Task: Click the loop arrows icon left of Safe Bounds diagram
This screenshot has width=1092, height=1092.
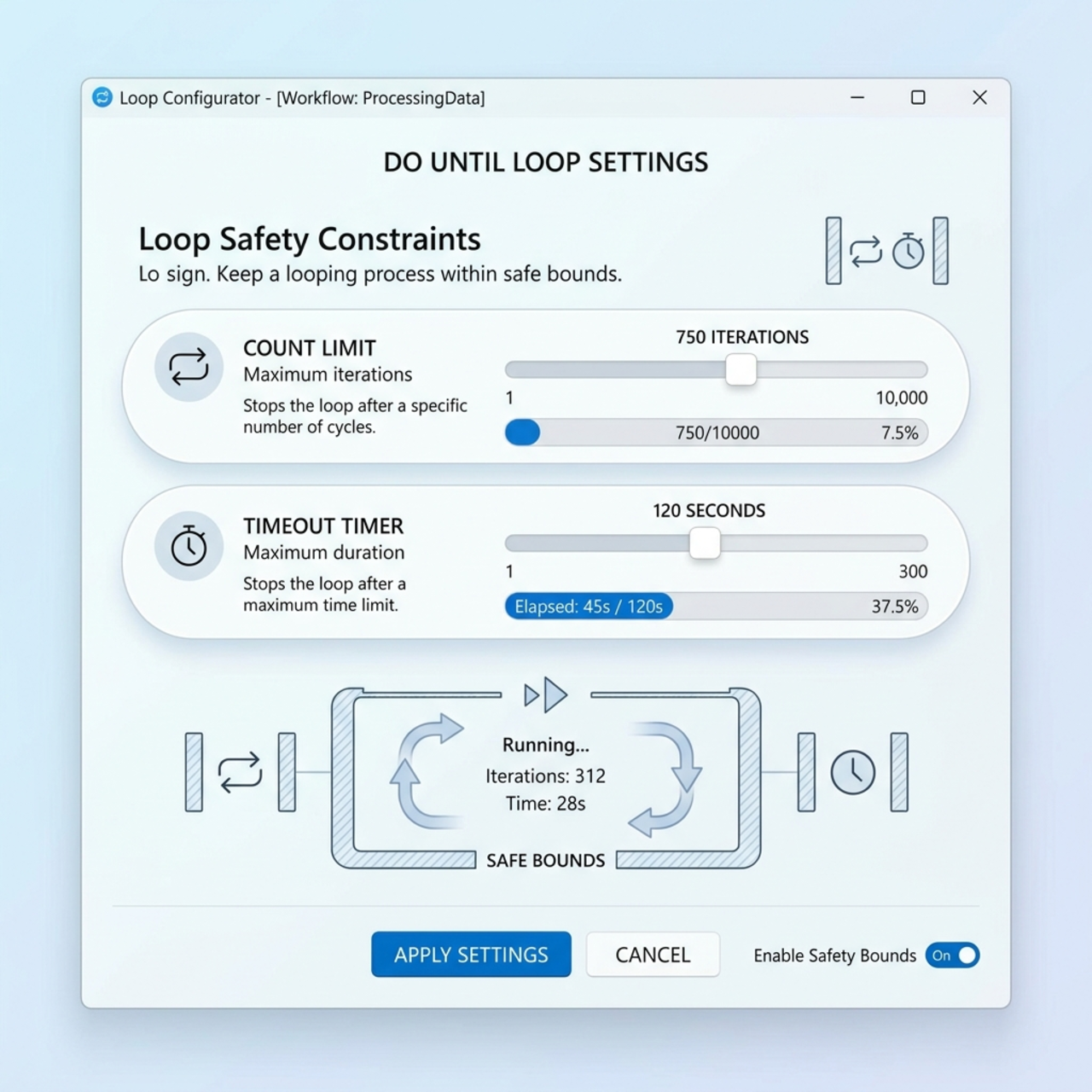Action: 240,772
